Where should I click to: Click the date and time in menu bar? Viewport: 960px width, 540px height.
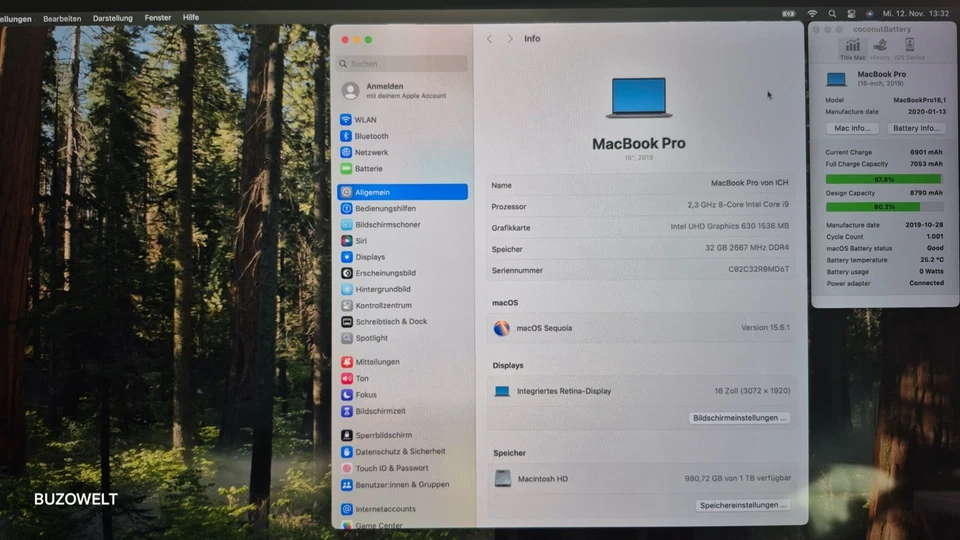(x=915, y=13)
